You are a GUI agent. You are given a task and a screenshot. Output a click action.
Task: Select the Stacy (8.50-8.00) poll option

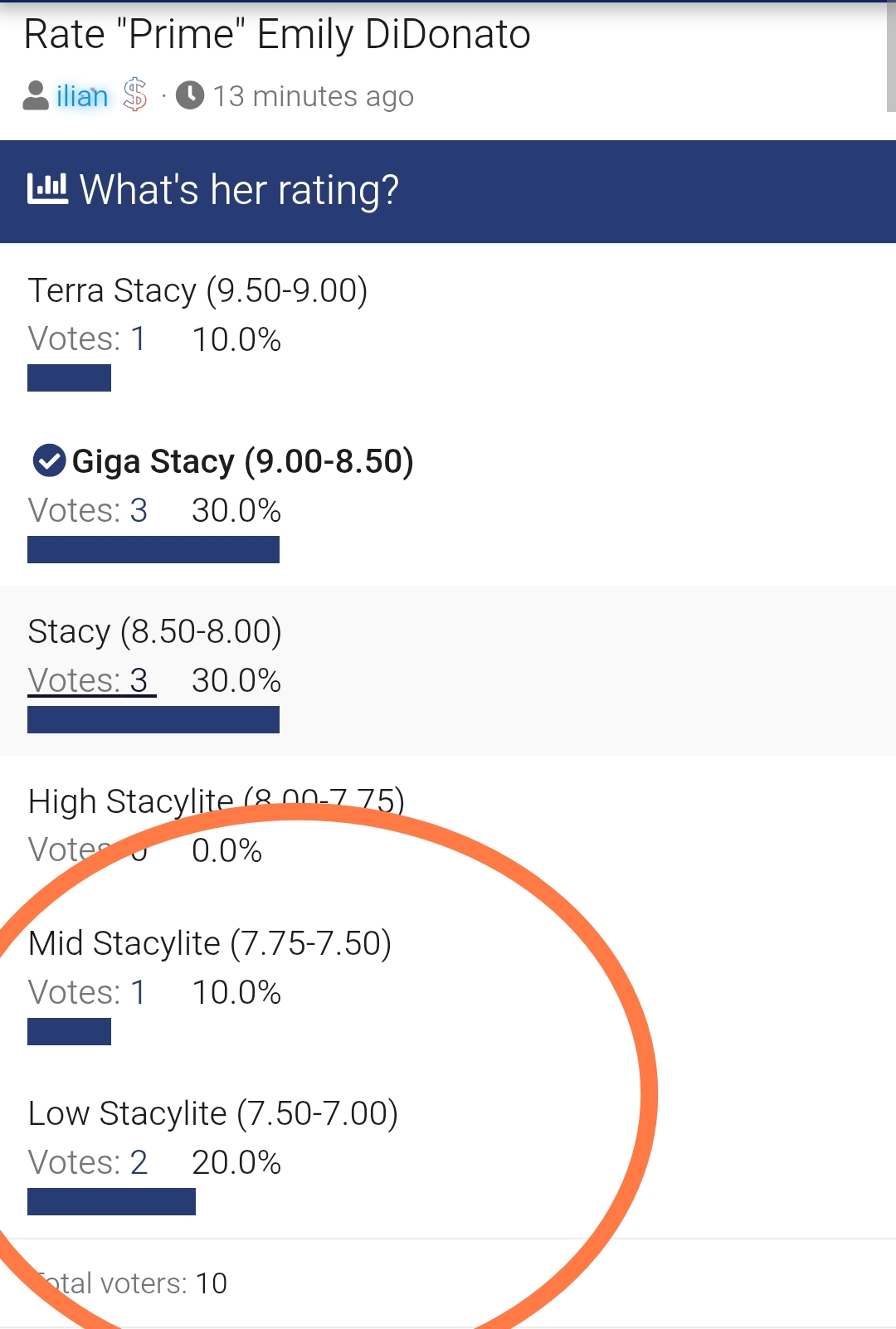[x=155, y=631]
